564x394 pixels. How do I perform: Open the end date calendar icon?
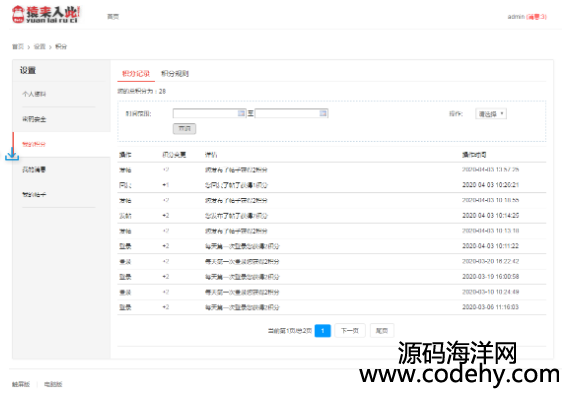(323, 113)
